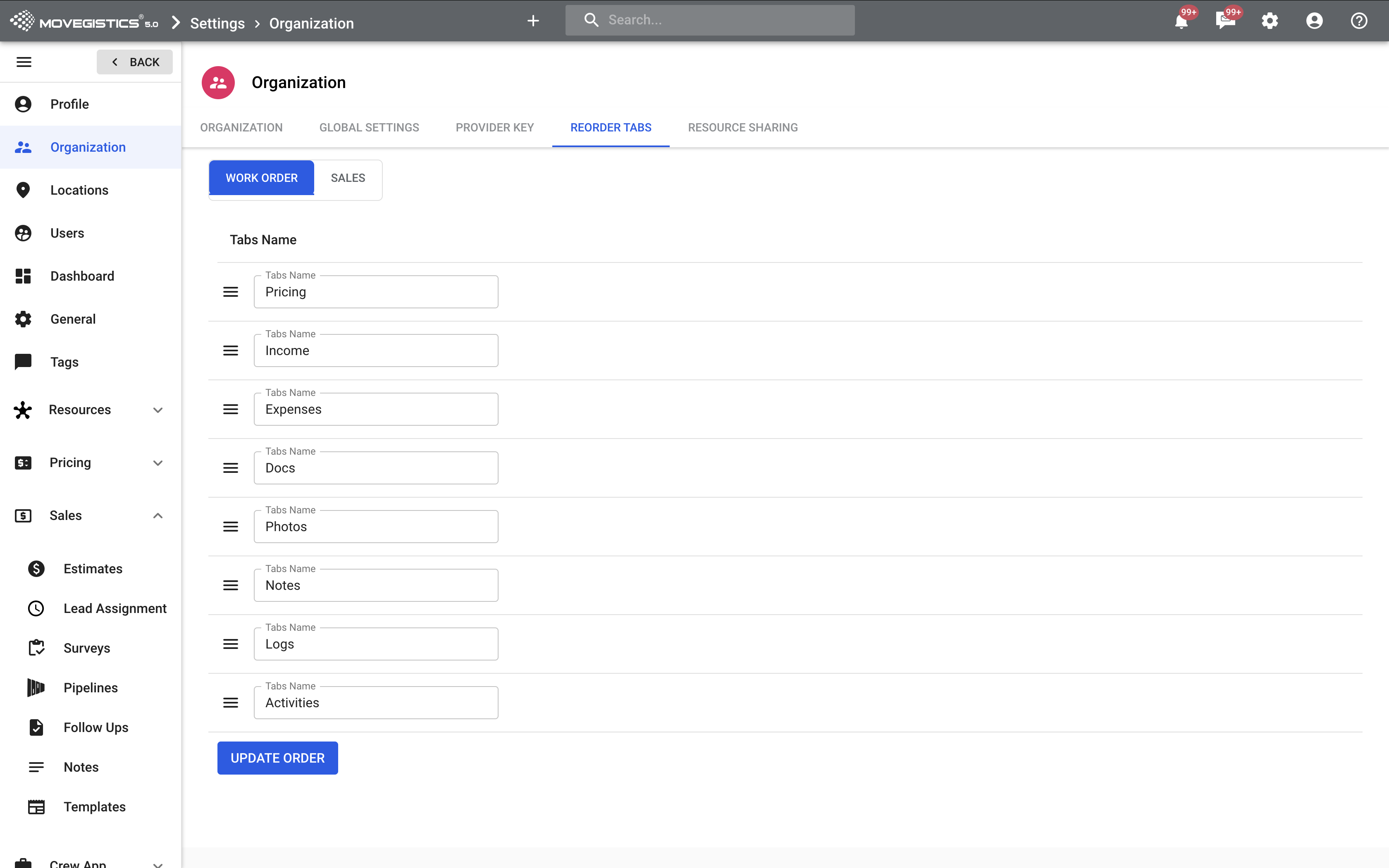Click the help question mark icon

point(1358,21)
